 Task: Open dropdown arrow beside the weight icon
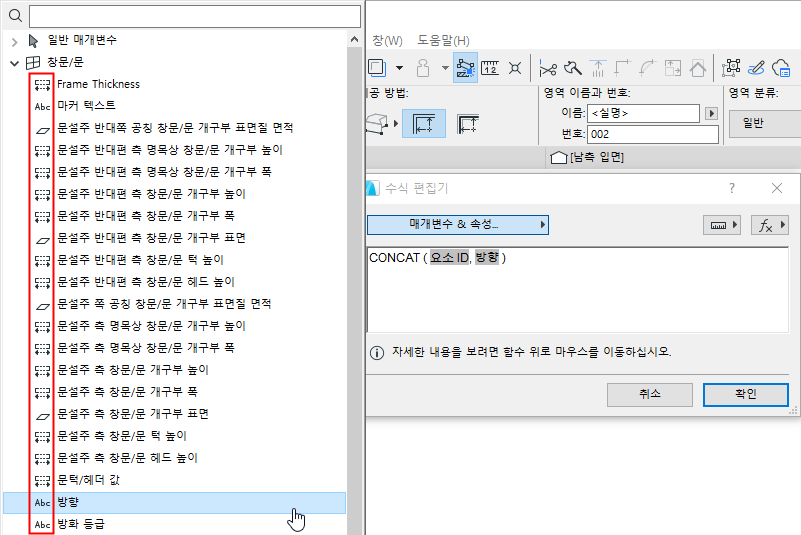pyautogui.click(x=445, y=68)
